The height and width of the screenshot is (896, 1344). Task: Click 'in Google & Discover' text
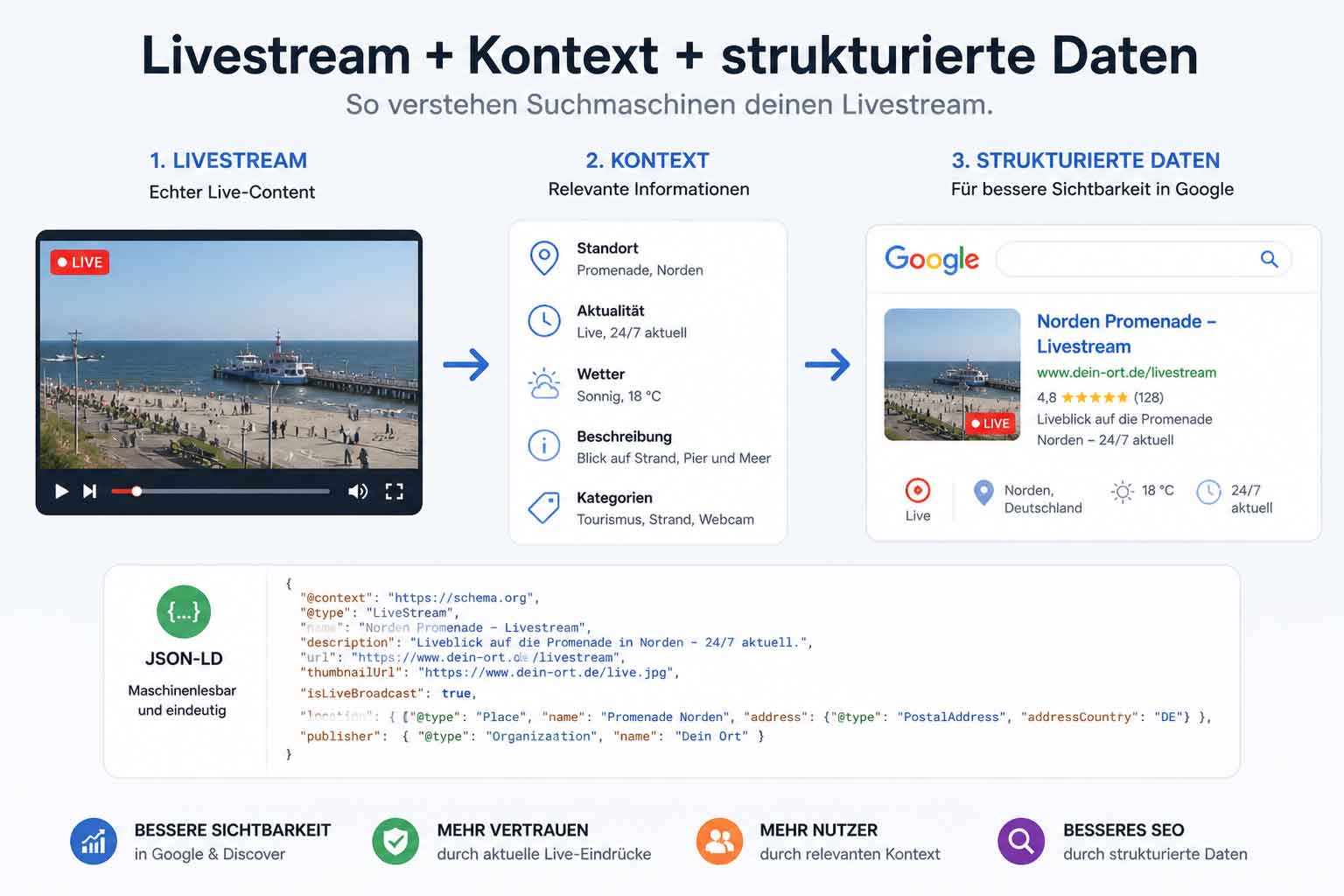pyautogui.click(x=210, y=854)
